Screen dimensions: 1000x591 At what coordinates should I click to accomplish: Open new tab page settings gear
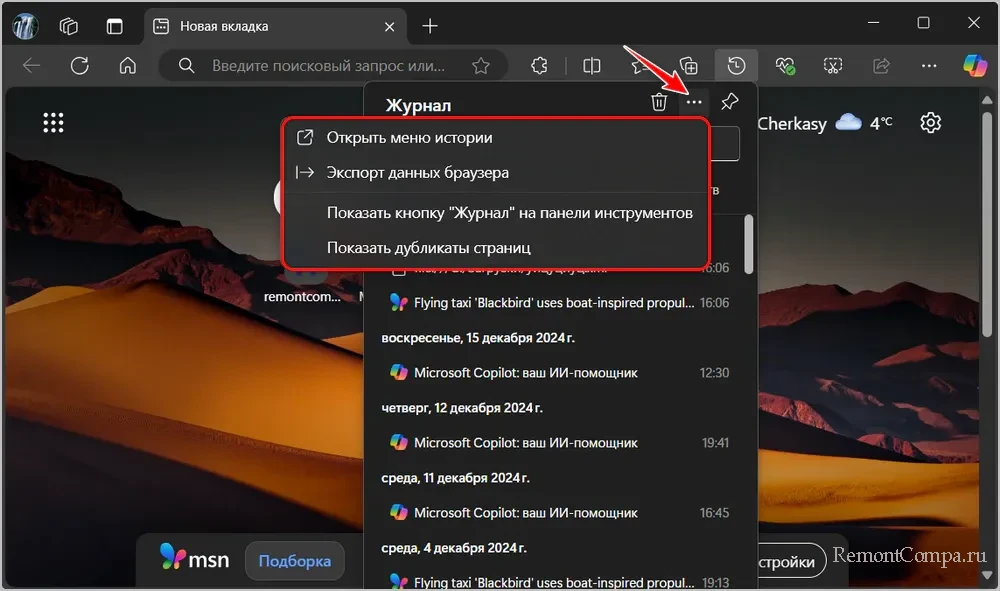click(x=930, y=123)
